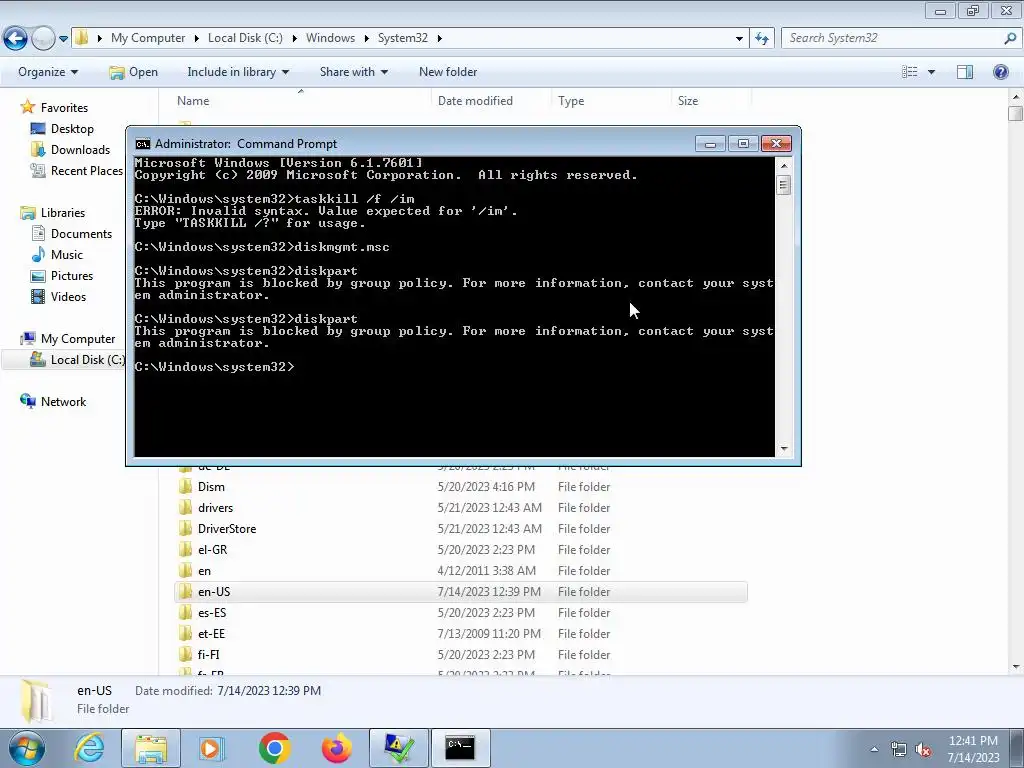This screenshot has height=768, width=1024.
Task: Select System32 in the address breadcrumb
Action: pyautogui.click(x=402, y=38)
